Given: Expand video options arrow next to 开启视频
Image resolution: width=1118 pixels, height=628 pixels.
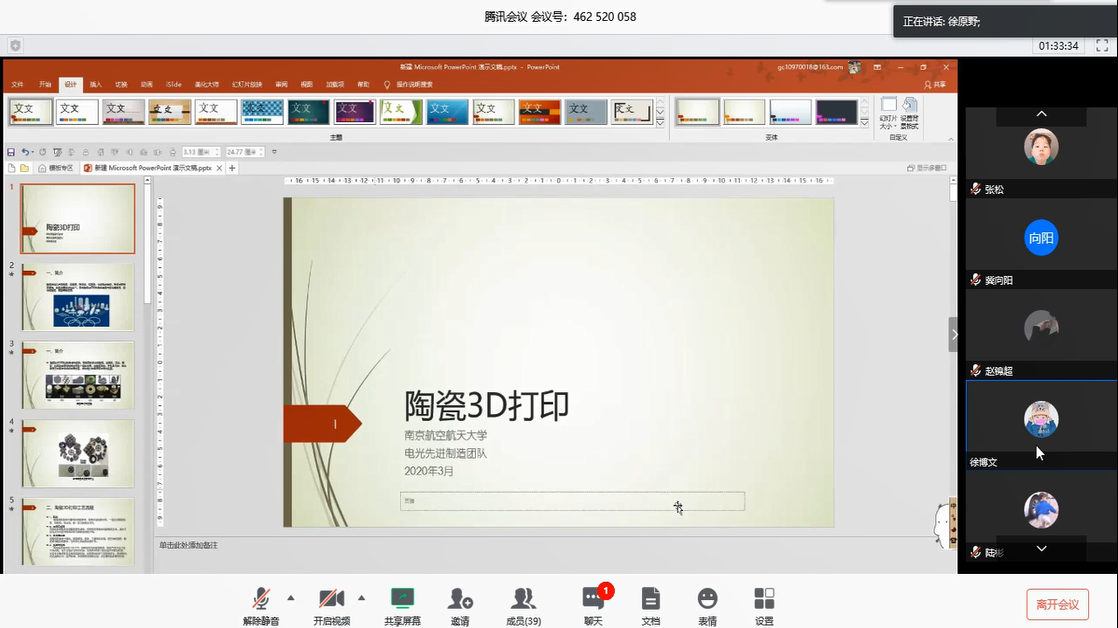Looking at the screenshot, I should tap(361, 598).
